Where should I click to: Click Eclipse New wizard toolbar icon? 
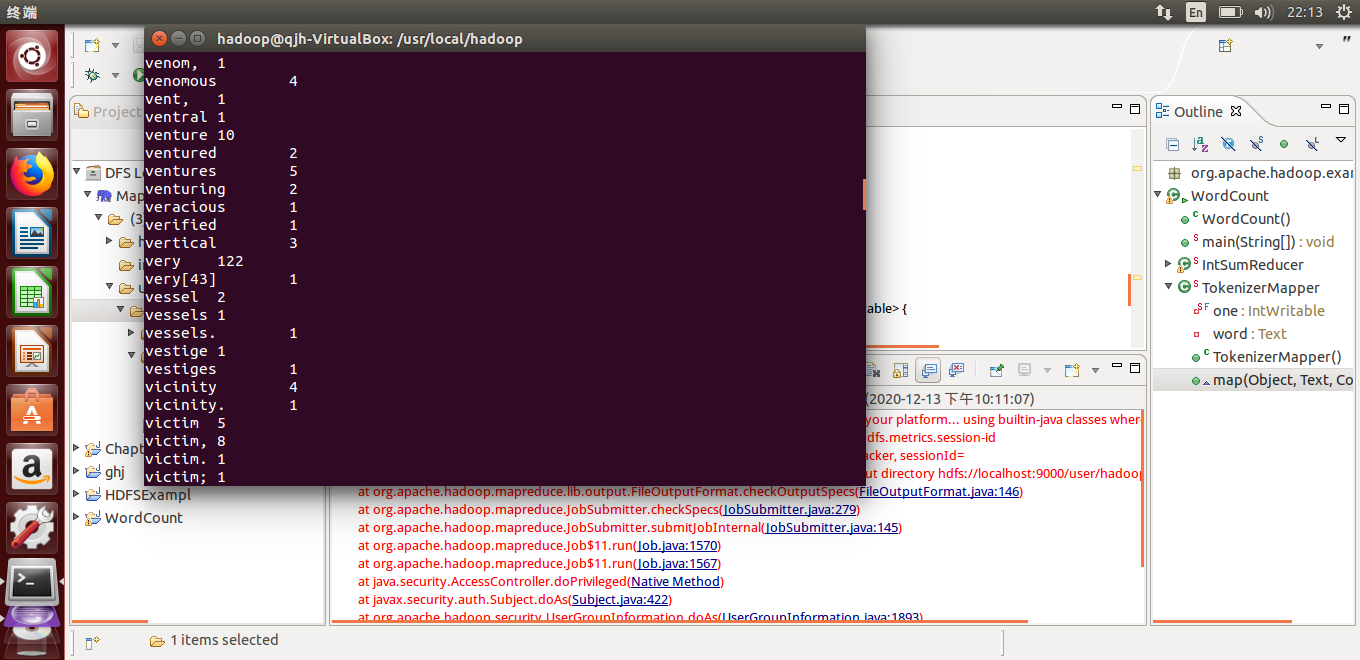(x=92, y=45)
